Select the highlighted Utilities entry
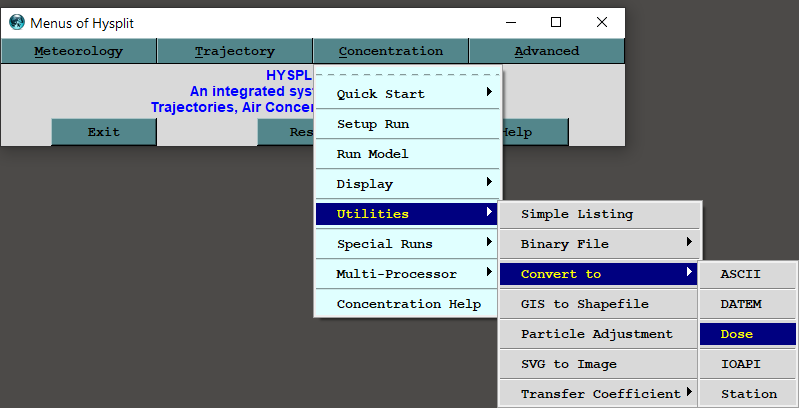This screenshot has height=408, width=799. click(407, 214)
